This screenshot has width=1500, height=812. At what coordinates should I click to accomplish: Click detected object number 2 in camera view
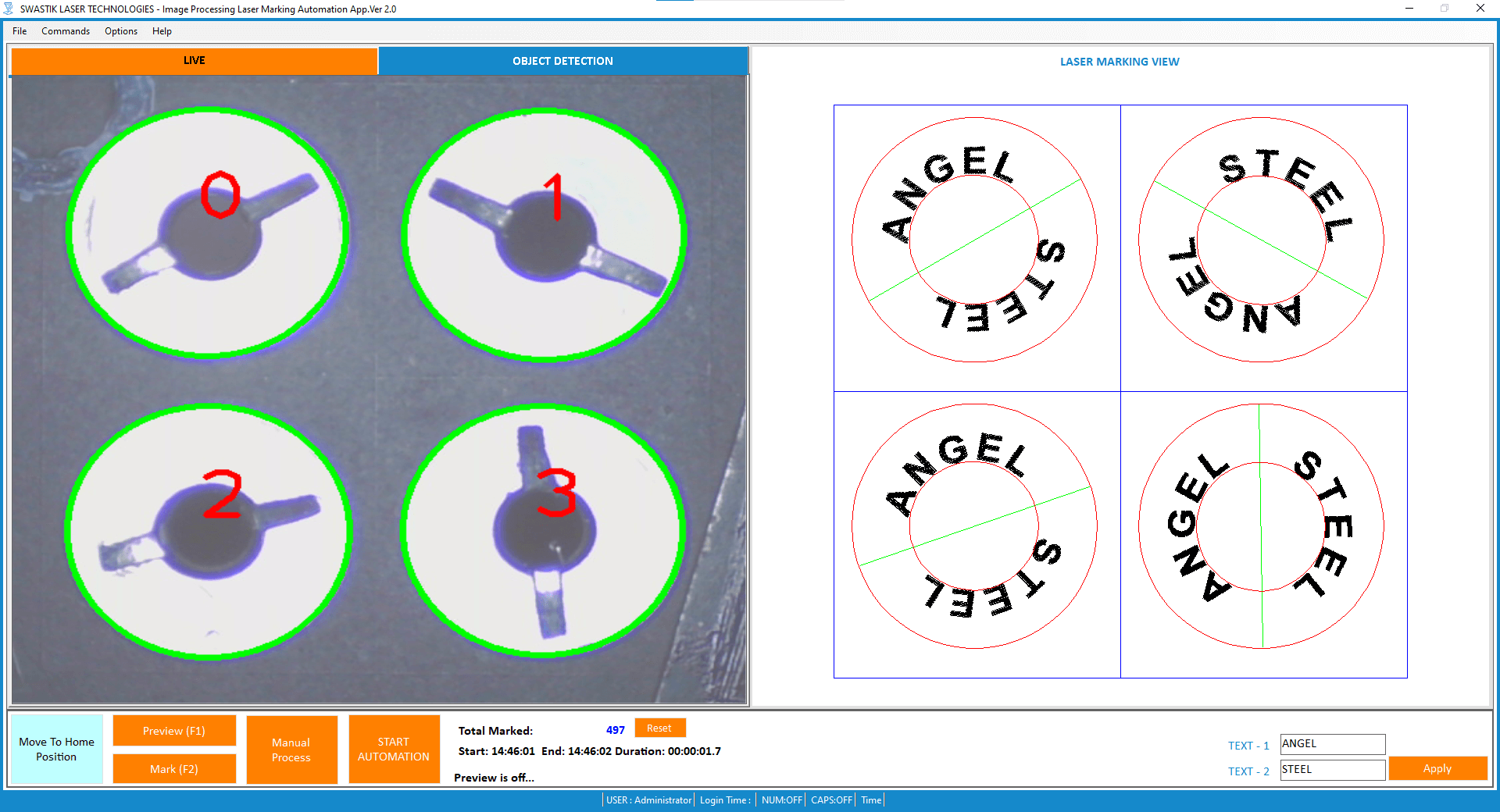(208, 531)
